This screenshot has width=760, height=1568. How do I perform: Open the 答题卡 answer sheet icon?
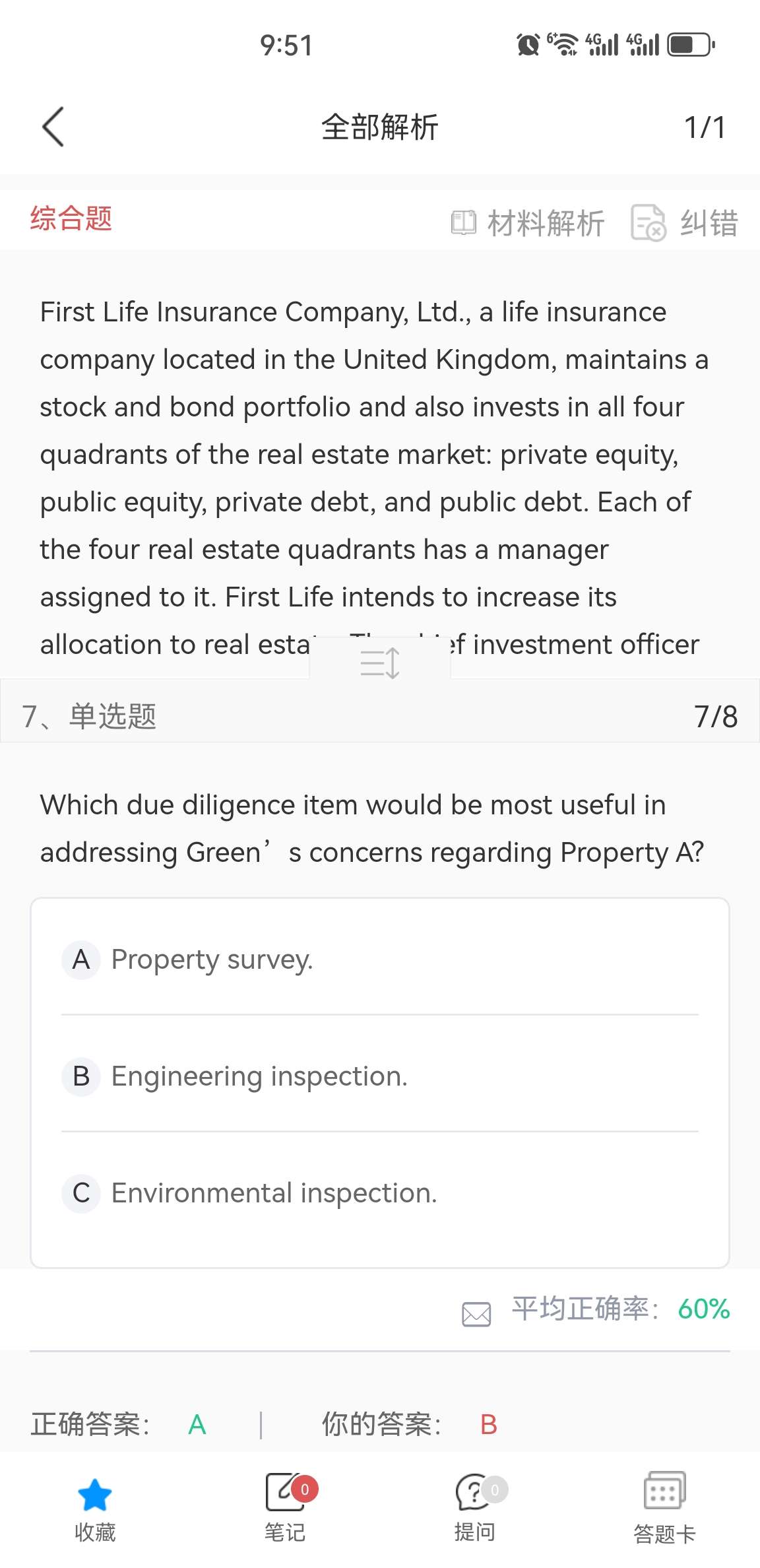pyautogui.click(x=664, y=1491)
